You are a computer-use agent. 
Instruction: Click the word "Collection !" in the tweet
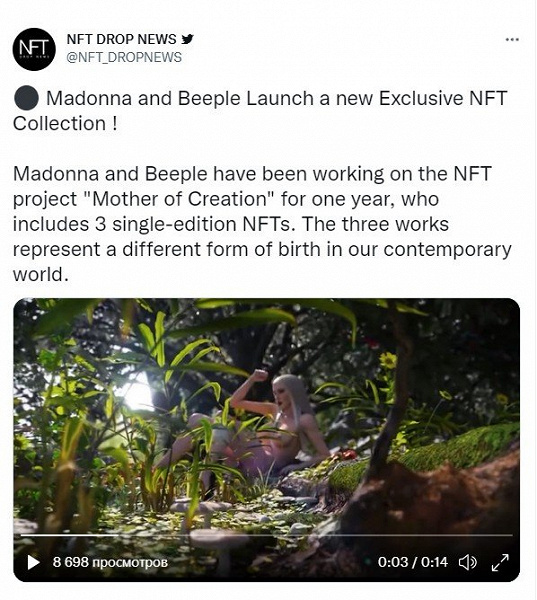(65, 124)
